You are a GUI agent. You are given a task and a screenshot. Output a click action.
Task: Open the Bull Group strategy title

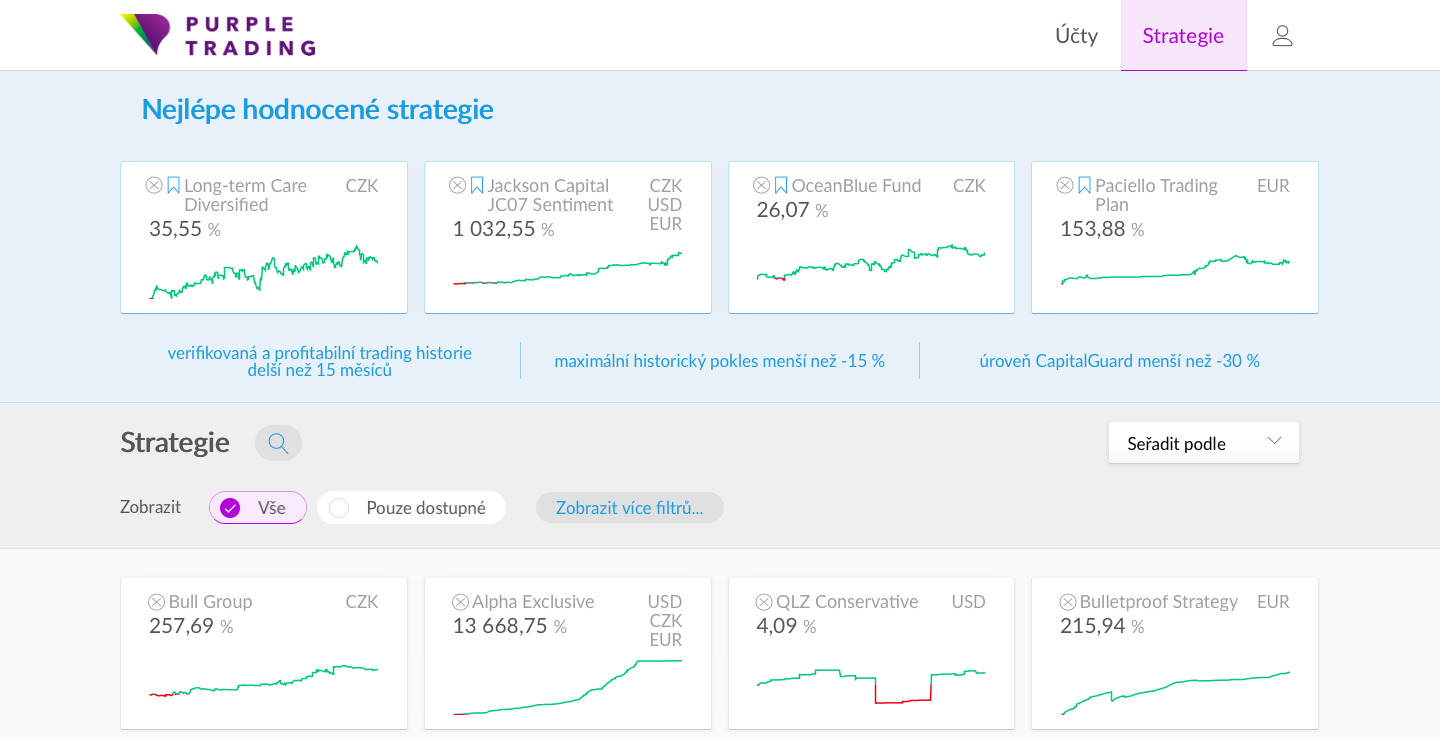tap(210, 602)
